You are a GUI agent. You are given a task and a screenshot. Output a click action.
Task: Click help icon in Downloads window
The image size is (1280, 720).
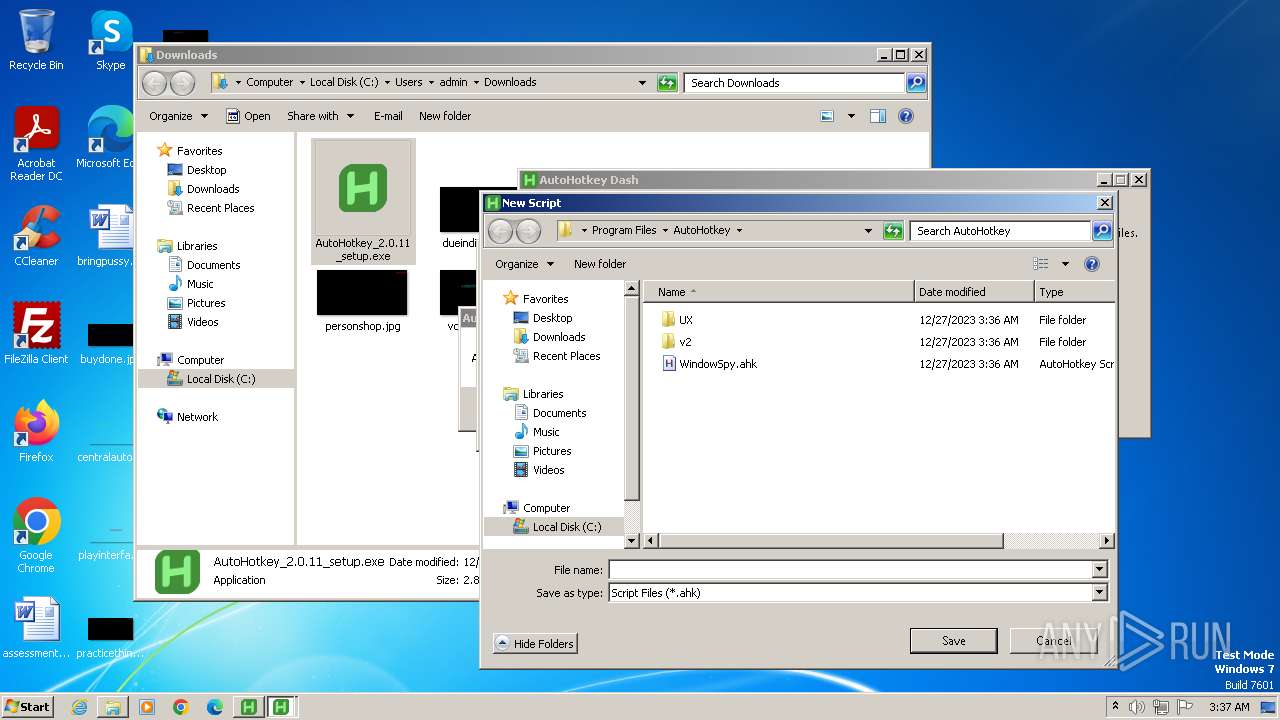pos(906,116)
